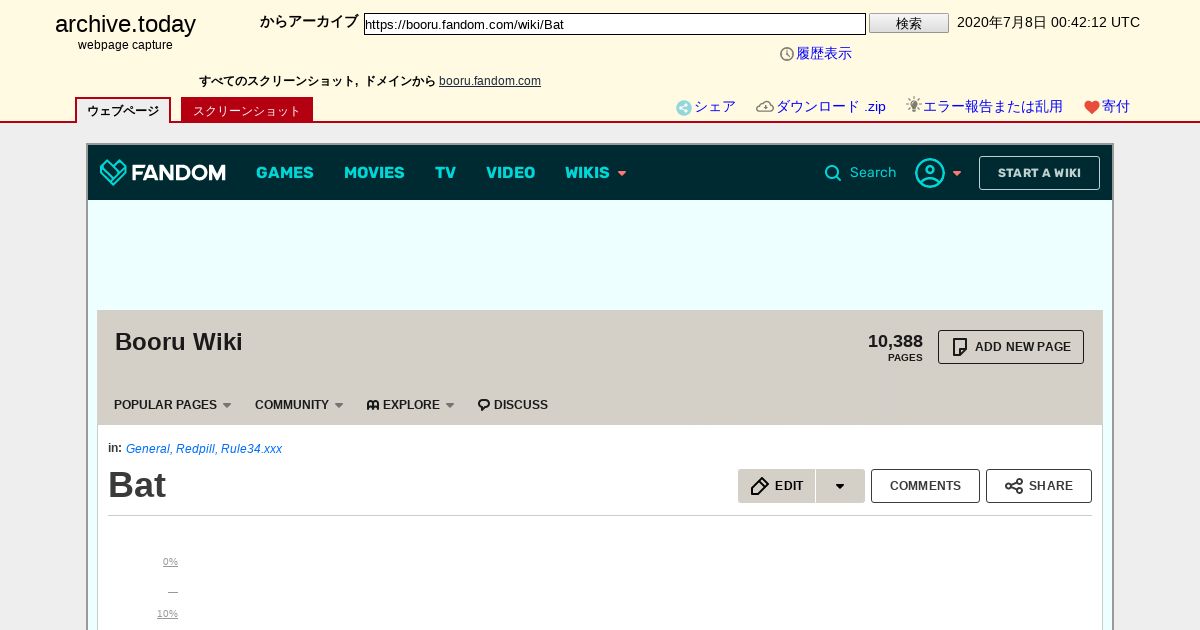Click the heart donate icon
Viewport: 1200px width, 630px height.
click(1092, 107)
